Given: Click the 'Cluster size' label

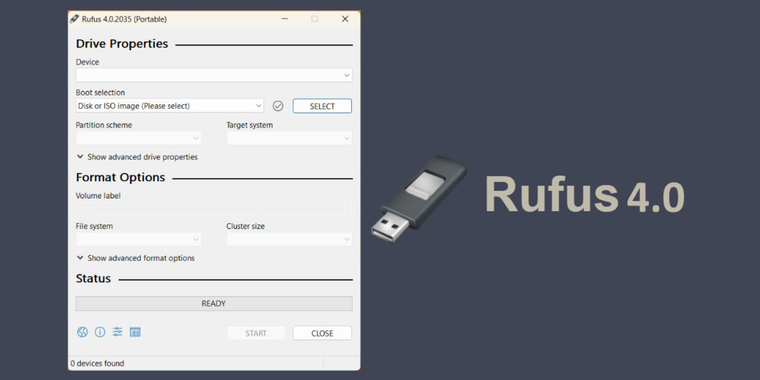Looking at the screenshot, I should click(246, 226).
